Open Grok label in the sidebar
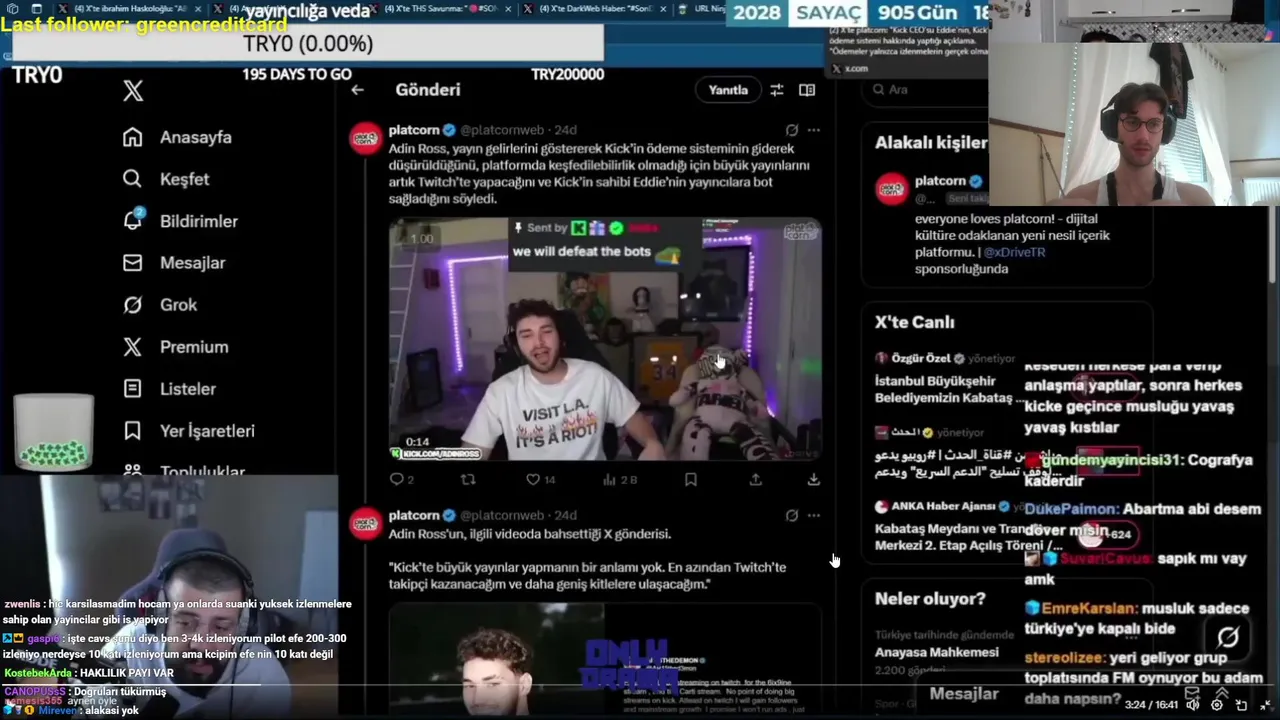Screen dimensions: 1280x720 click(x=179, y=305)
